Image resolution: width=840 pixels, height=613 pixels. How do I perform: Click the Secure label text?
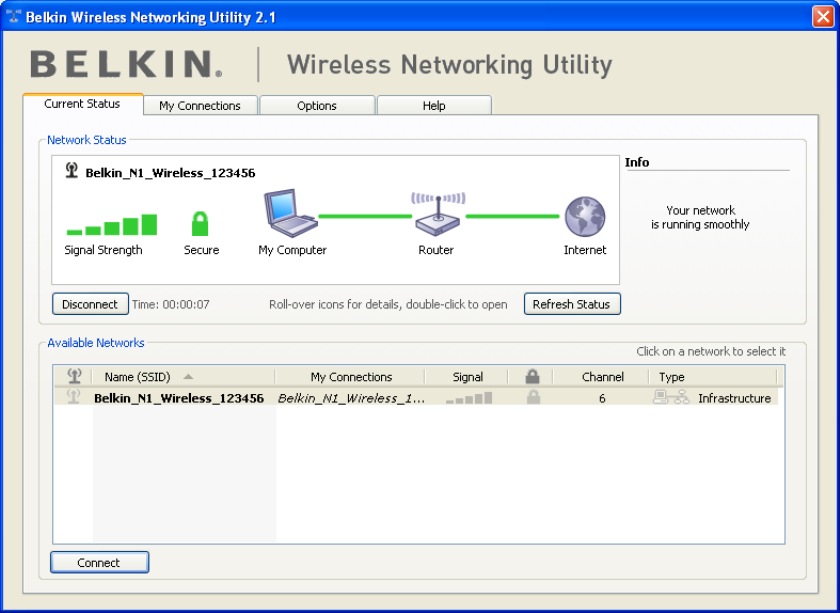(201, 250)
